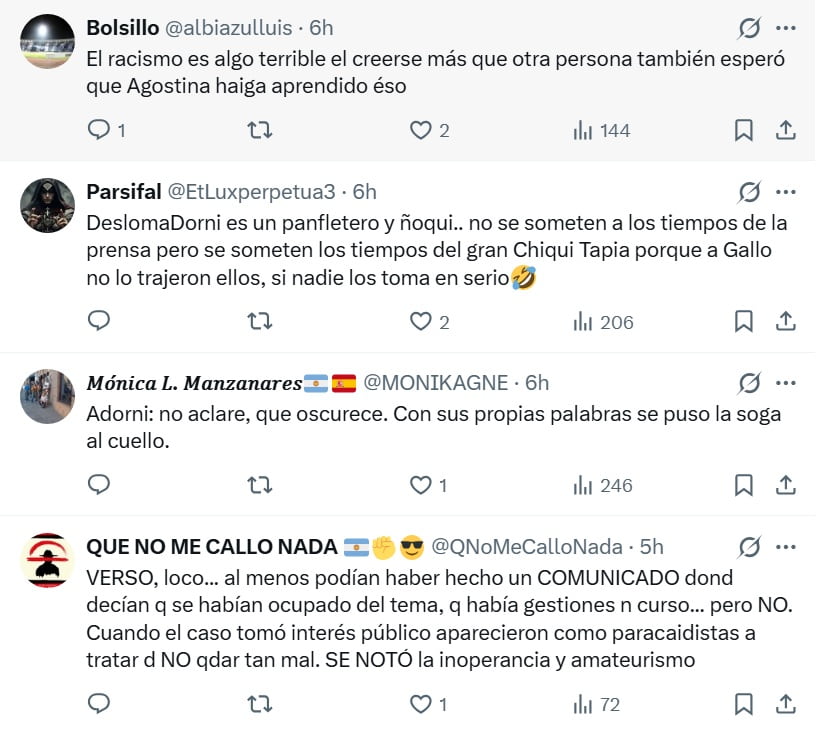Share Parsifal's tweet
The width and height of the screenshot is (816, 734).
786,321
